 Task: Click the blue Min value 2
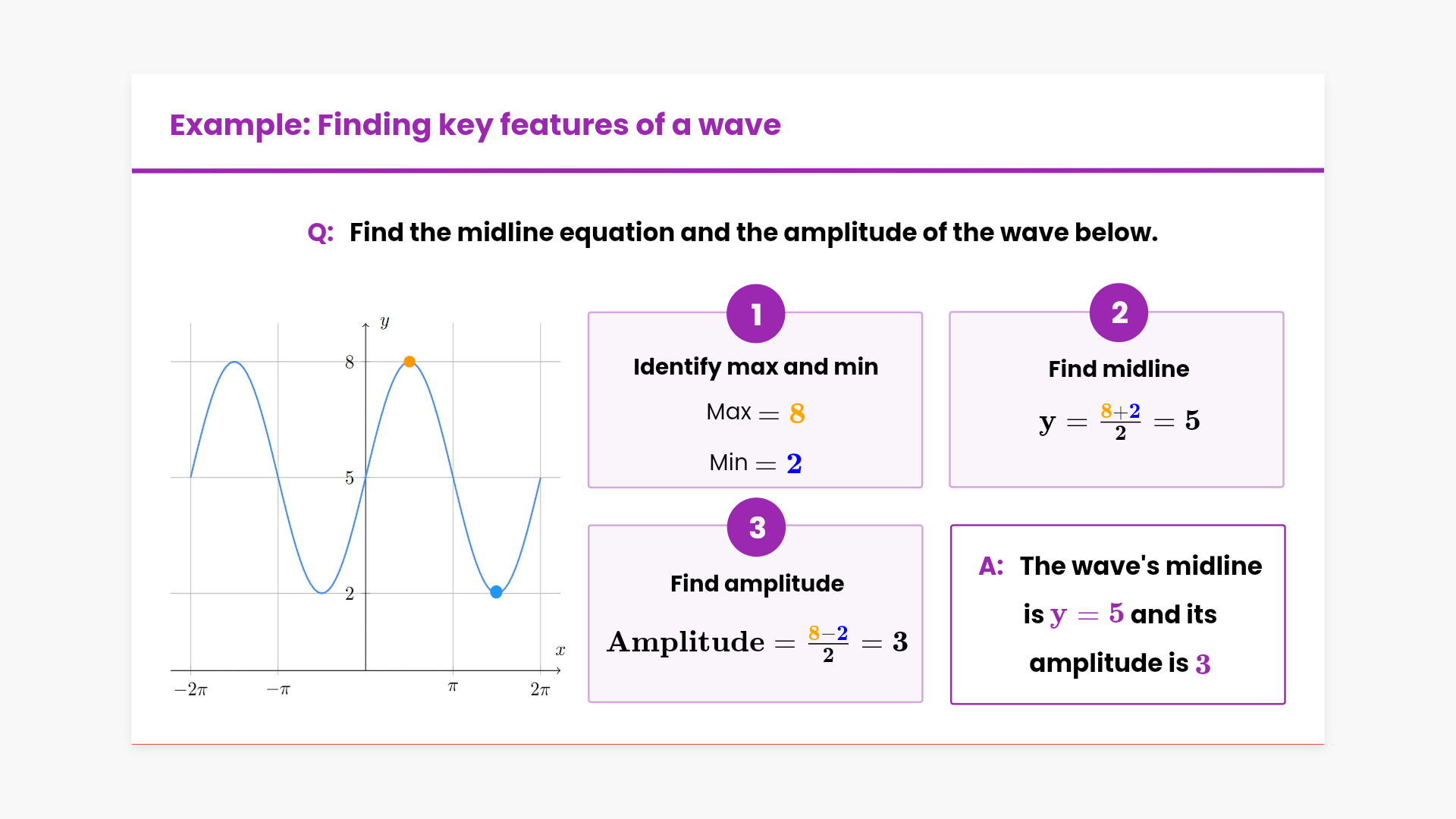794,463
